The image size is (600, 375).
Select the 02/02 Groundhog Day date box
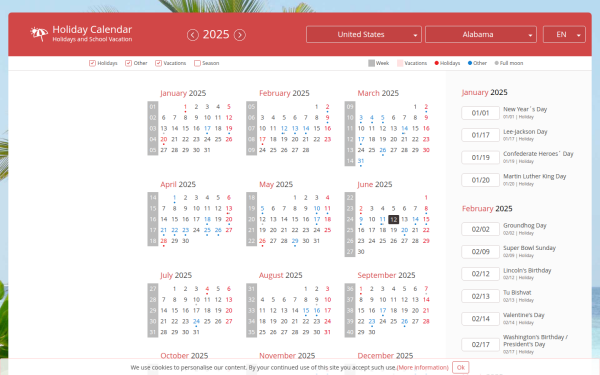tap(480, 229)
